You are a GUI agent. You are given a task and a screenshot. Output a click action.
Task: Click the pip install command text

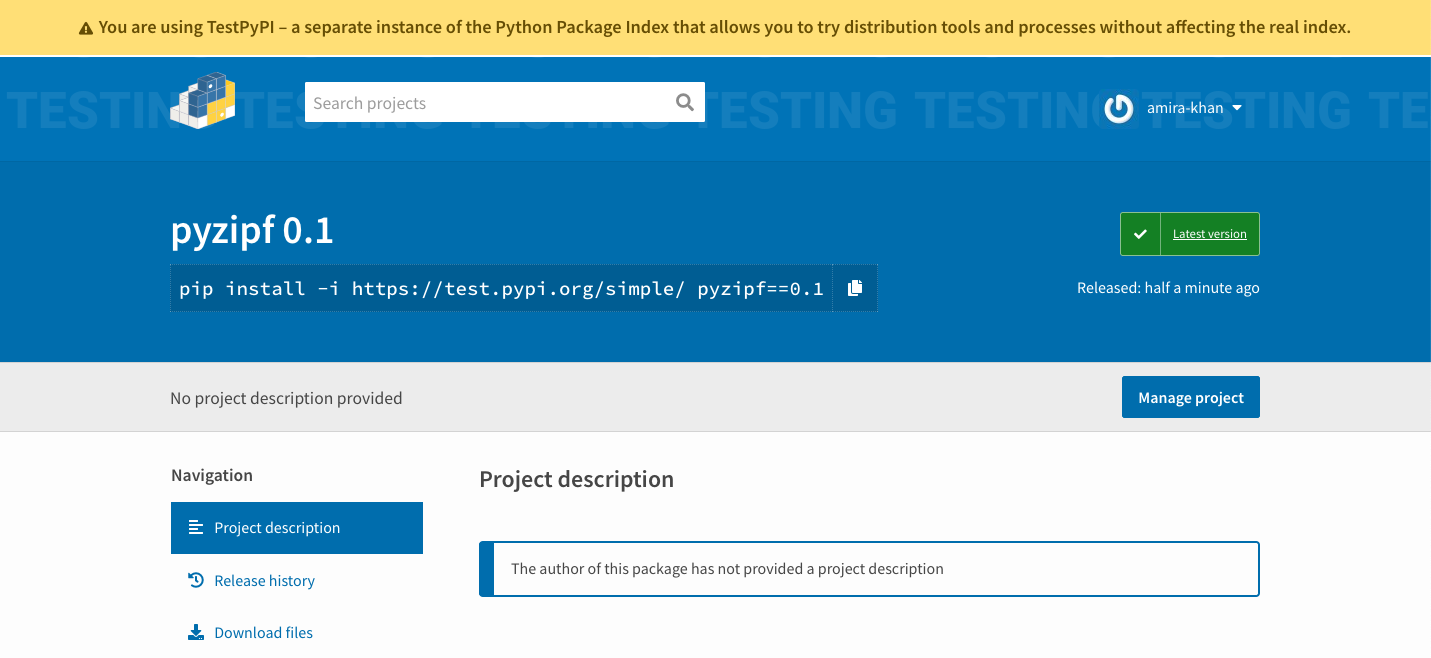click(x=502, y=288)
